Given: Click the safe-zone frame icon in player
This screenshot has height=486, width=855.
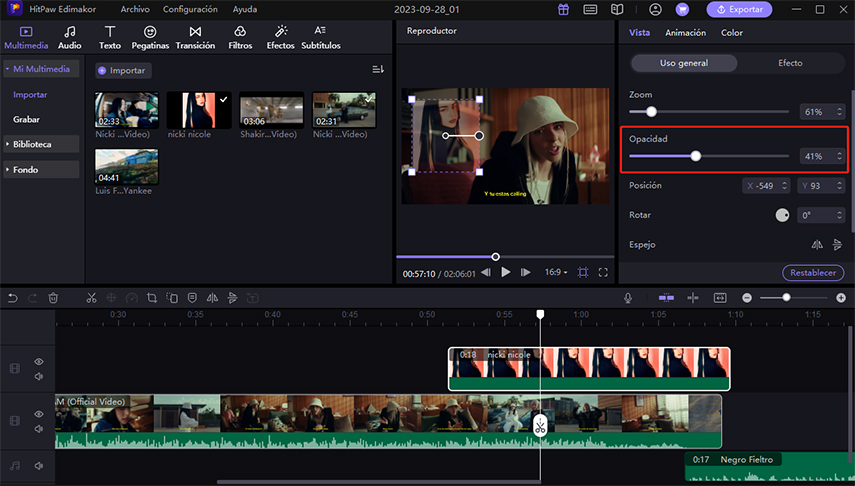Looking at the screenshot, I should pyautogui.click(x=583, y=272).
